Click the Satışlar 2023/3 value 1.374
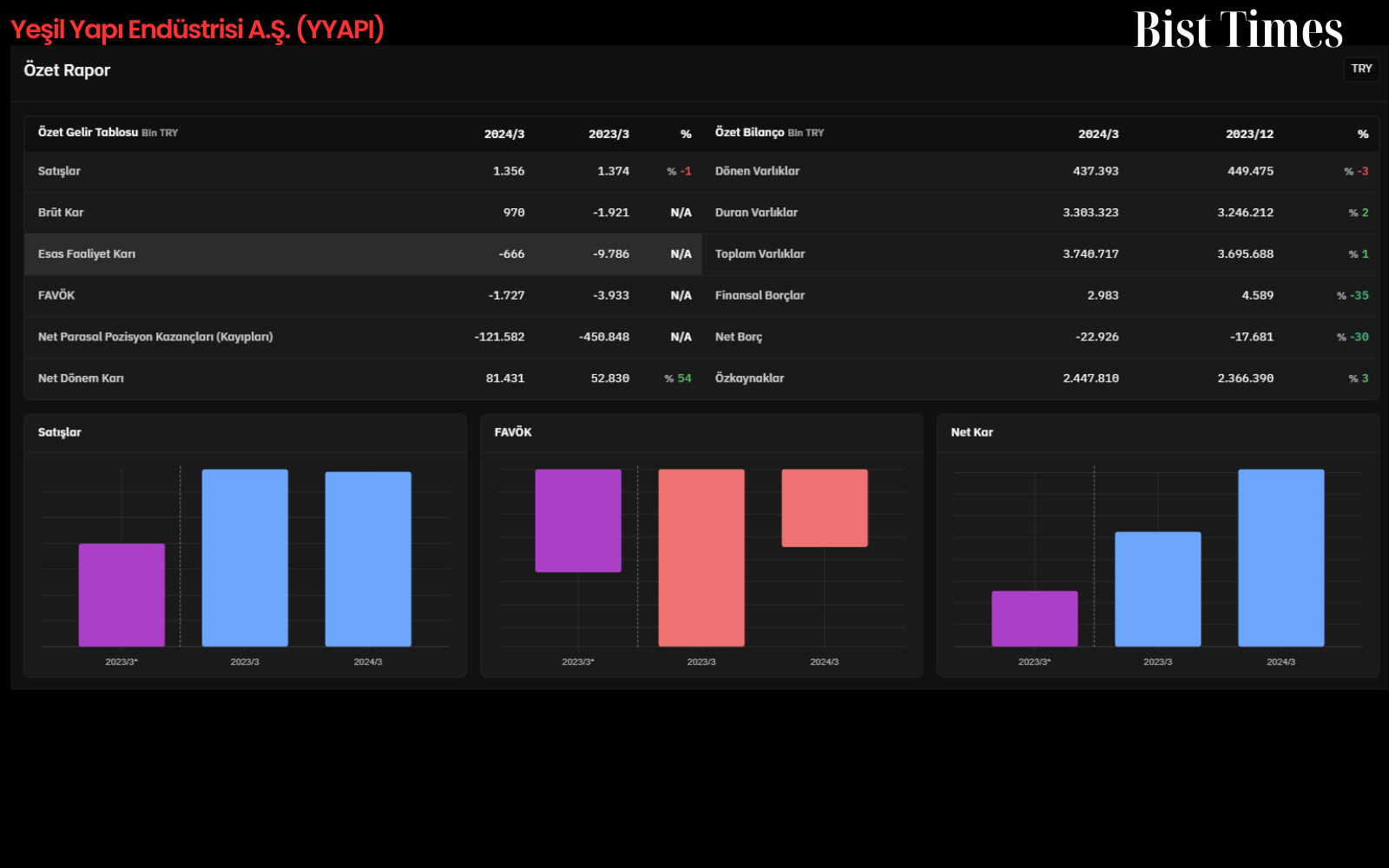Screen dimensions: 1389x868 pyautogui.click(x=613, y=171)
